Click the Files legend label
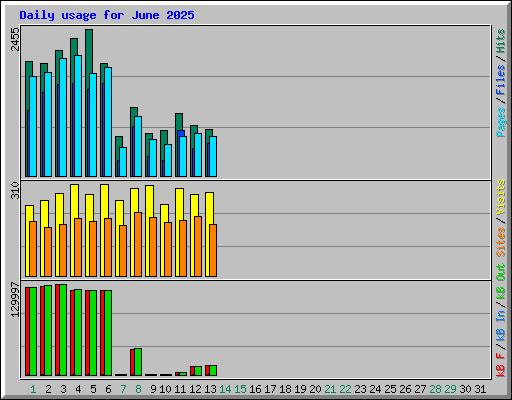512x400 pixels. pyautogui.click(x=501, y=80)
